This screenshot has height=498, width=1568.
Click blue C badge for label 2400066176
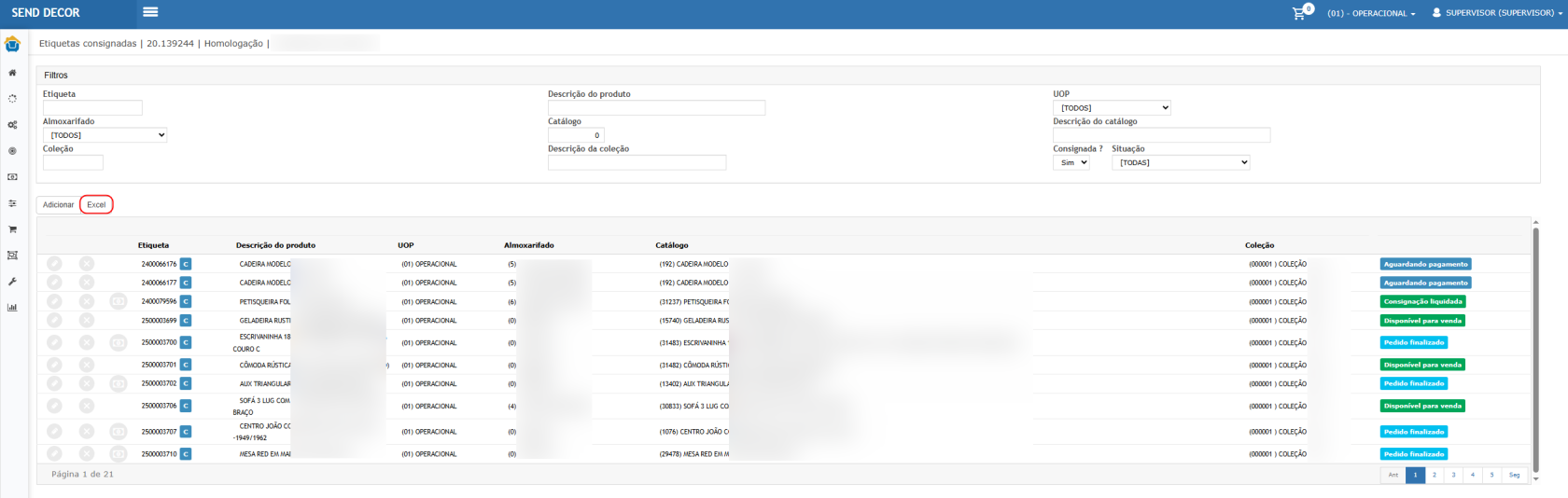pos(186,264)
